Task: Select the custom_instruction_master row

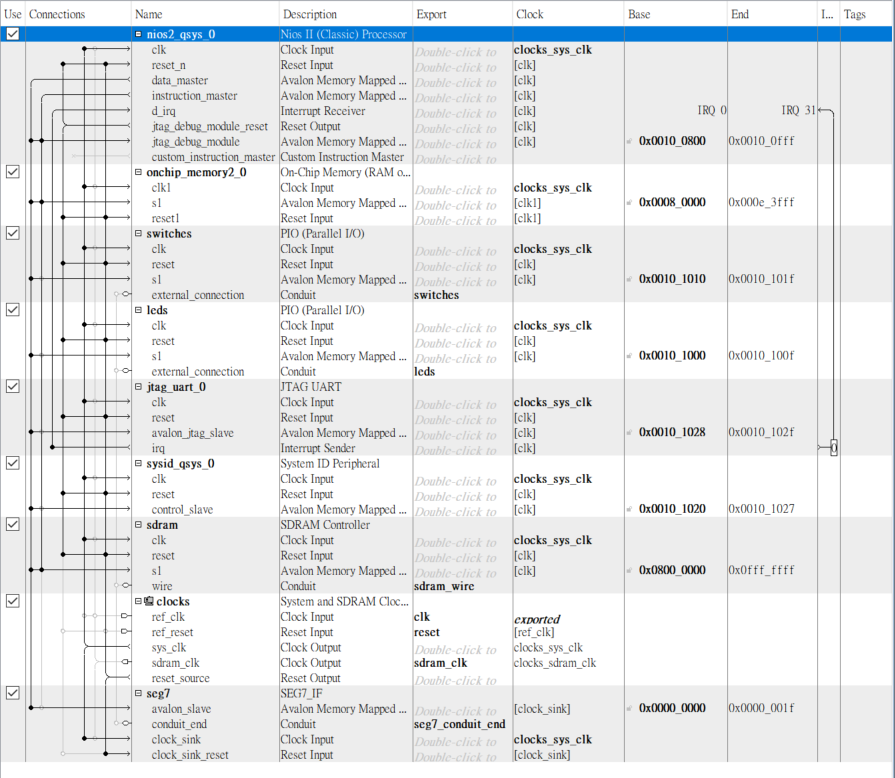Action: pyautogui.click(x=213, y=157)
